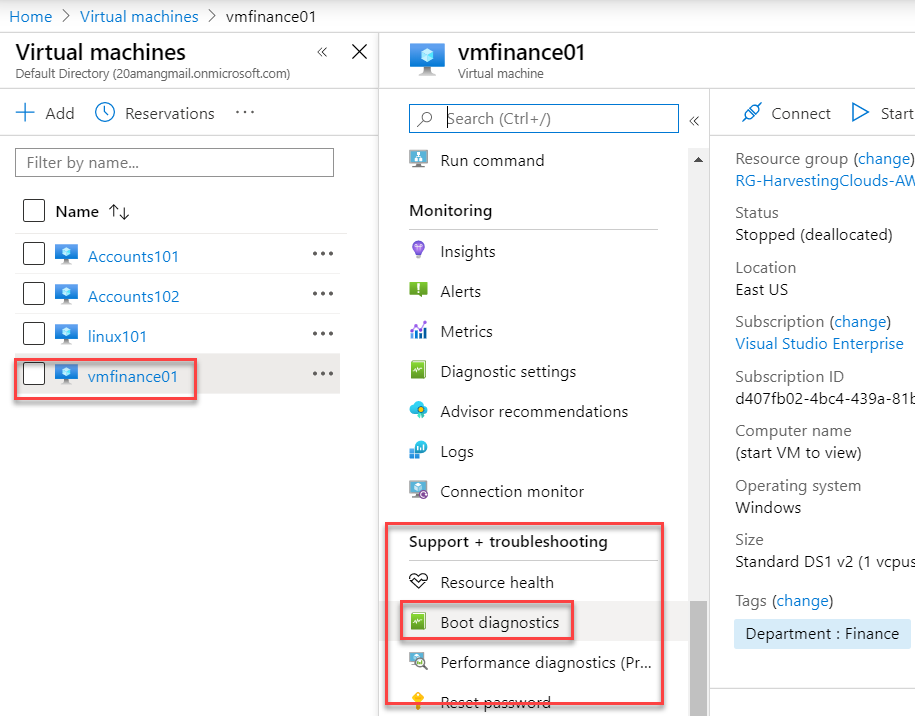Click the Add plus icon
This screenshot has height=716, width=915.
click(x=25, y=113)
